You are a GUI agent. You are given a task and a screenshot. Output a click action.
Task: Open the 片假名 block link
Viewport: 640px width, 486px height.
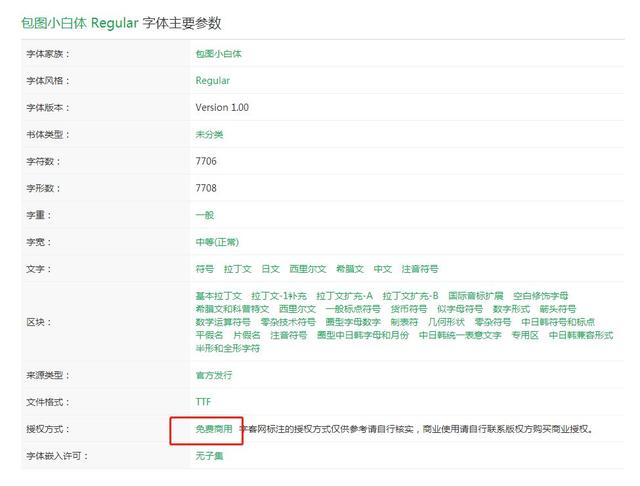point(247,335)
